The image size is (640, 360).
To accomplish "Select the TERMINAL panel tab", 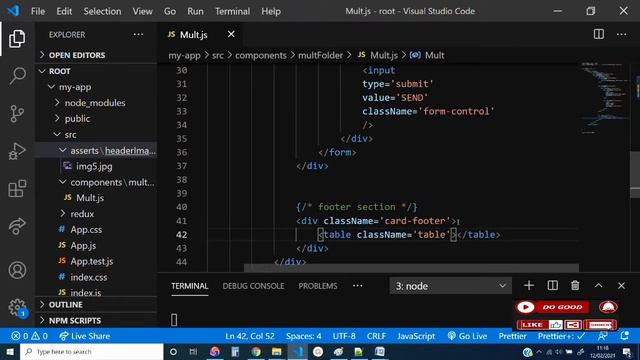I will coord(190,286).
